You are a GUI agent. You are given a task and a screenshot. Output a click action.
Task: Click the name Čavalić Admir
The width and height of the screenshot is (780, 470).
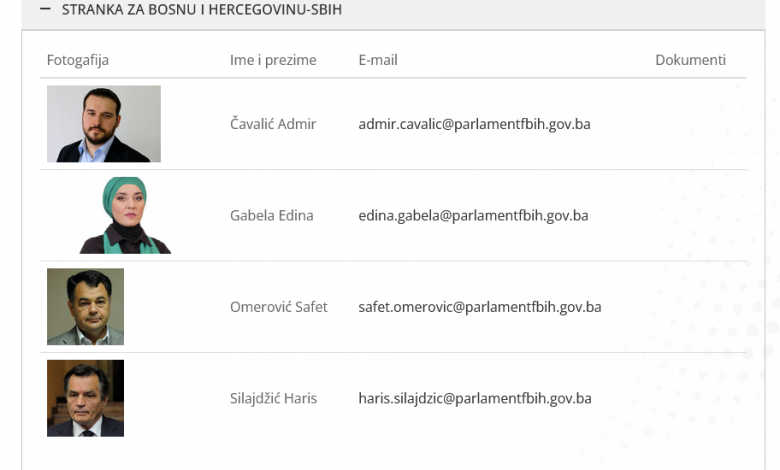pyautogui.click(x=273, y=124)
